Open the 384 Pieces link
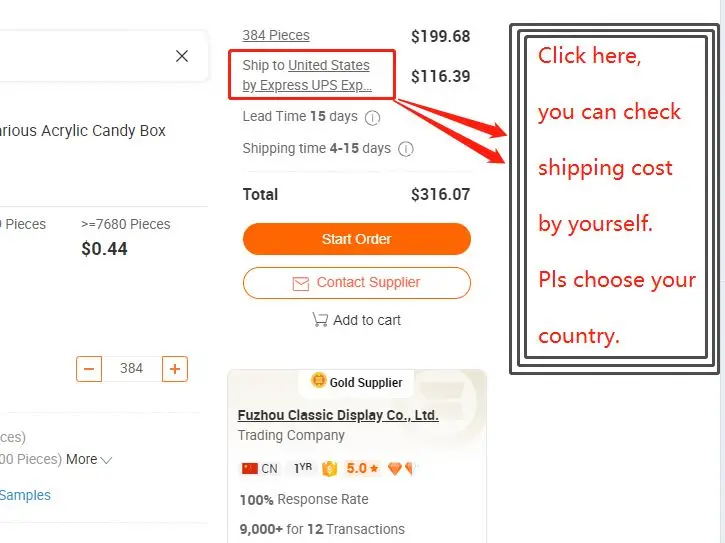Image resolution: width=725 pixels, height=543 pixels. (276, 35)
